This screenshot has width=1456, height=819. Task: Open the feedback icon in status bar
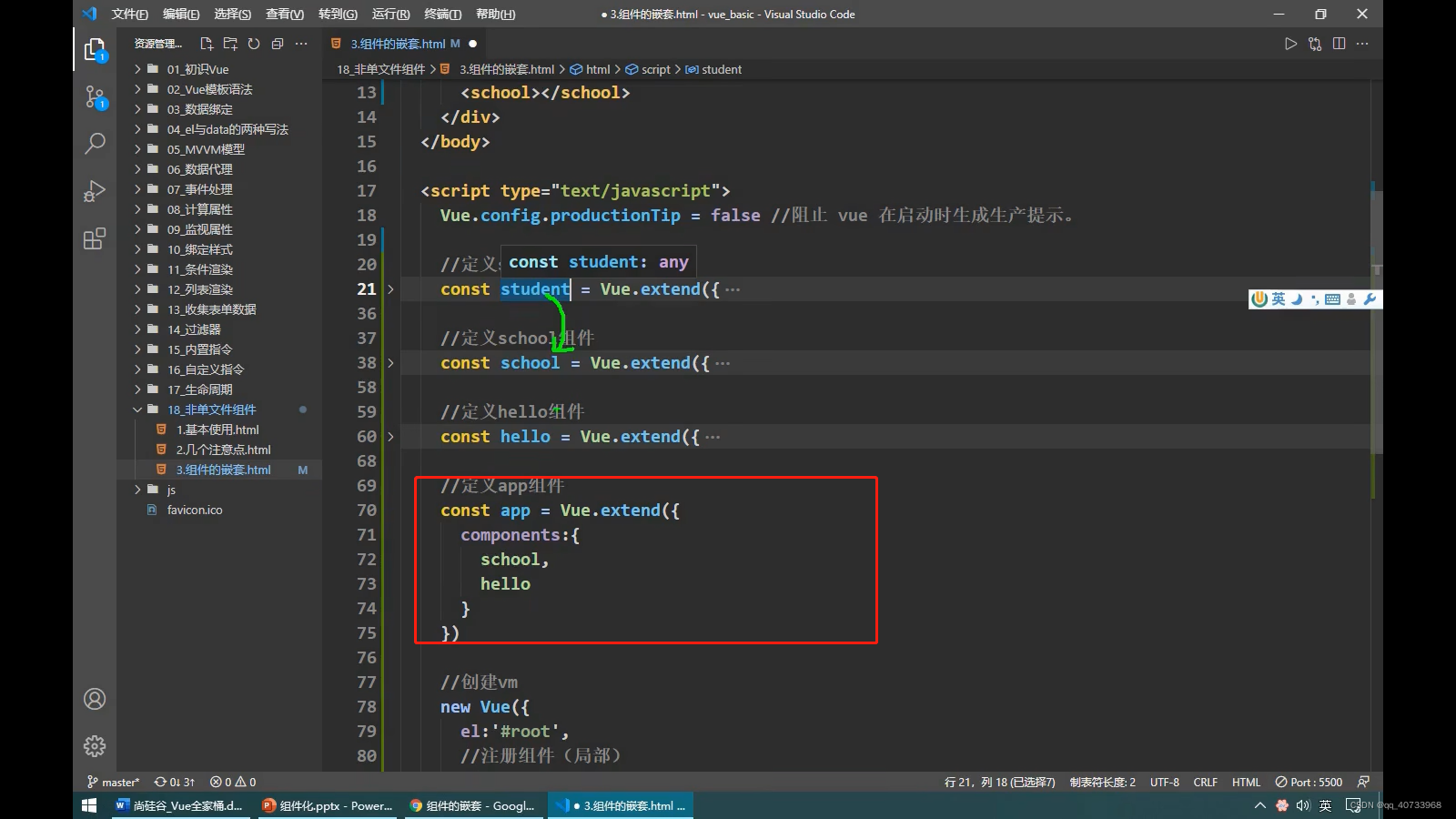(1363, 782)
